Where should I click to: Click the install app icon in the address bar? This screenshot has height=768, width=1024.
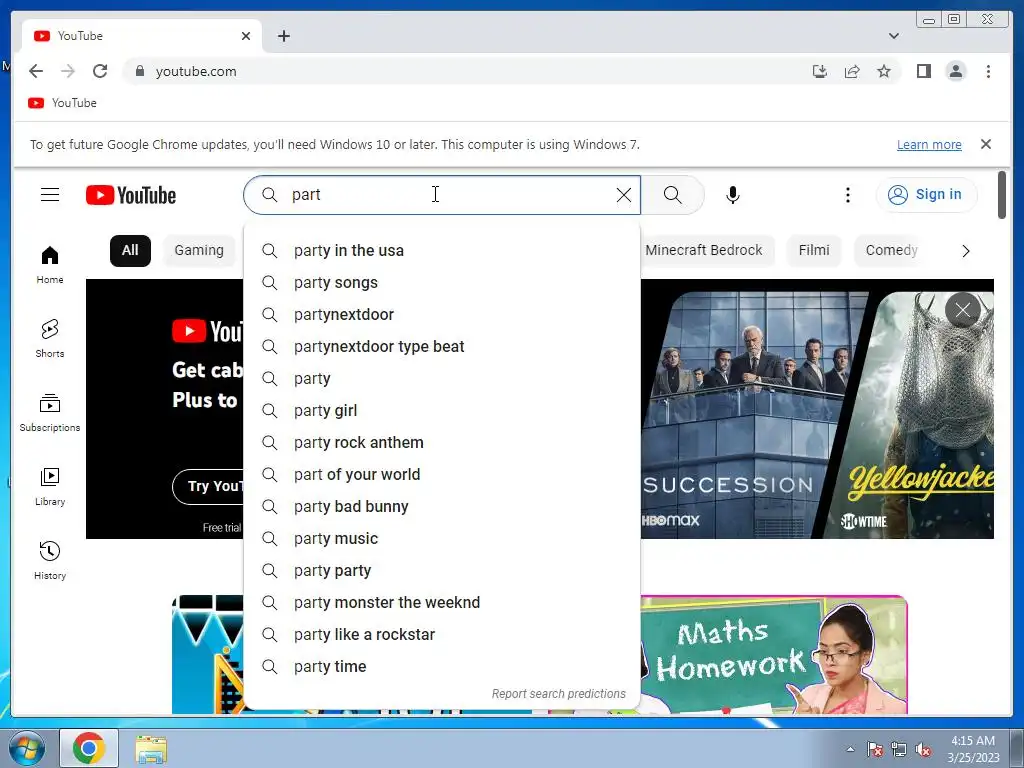point(820,71)
